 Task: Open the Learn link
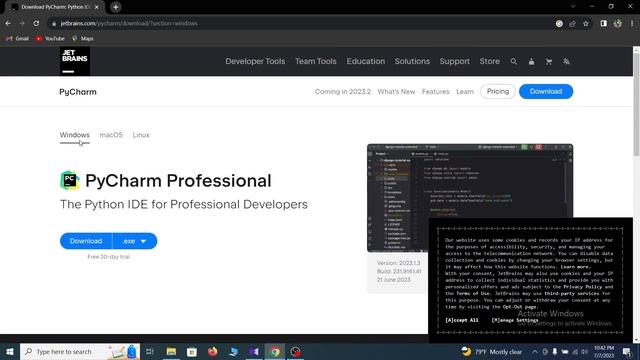[465, 91]
